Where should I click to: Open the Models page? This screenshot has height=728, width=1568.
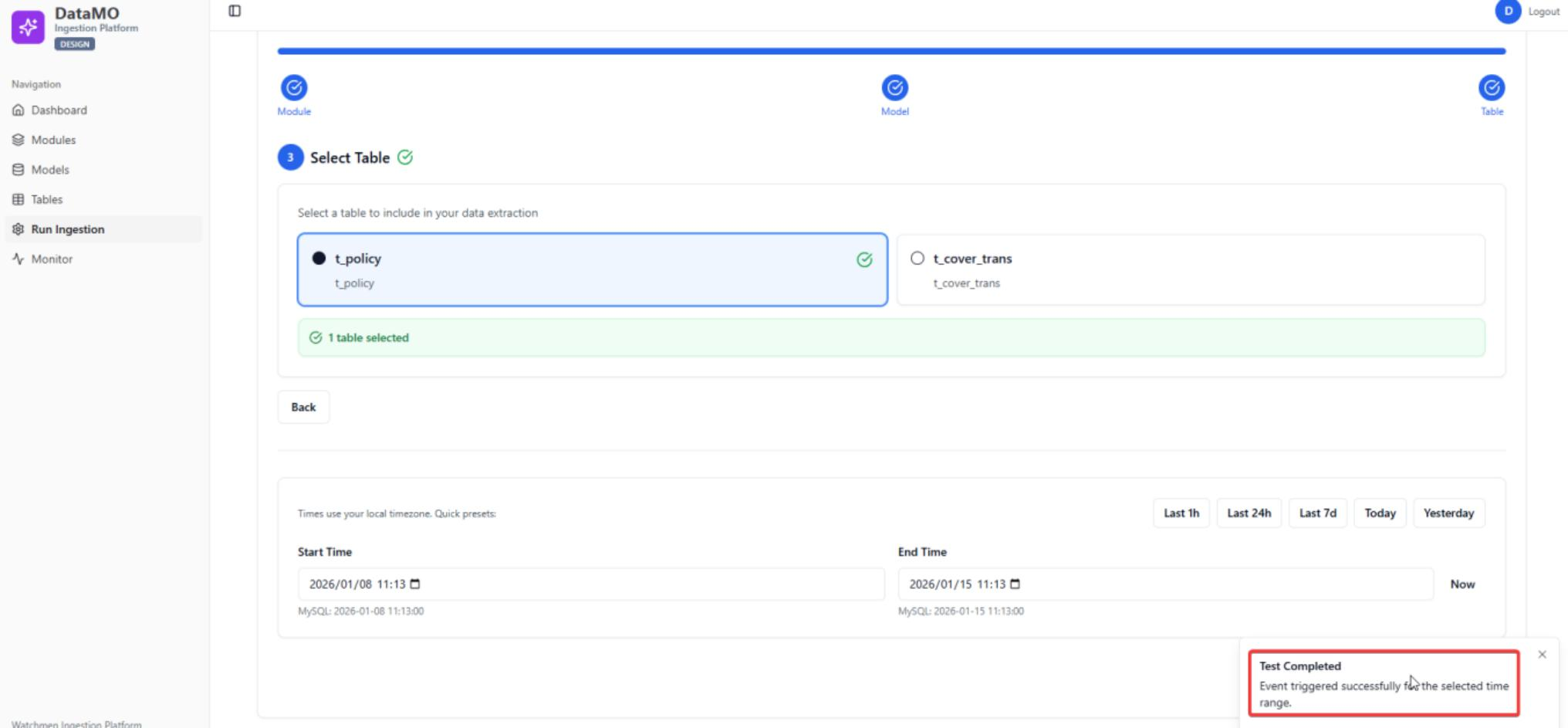point(103,170)
